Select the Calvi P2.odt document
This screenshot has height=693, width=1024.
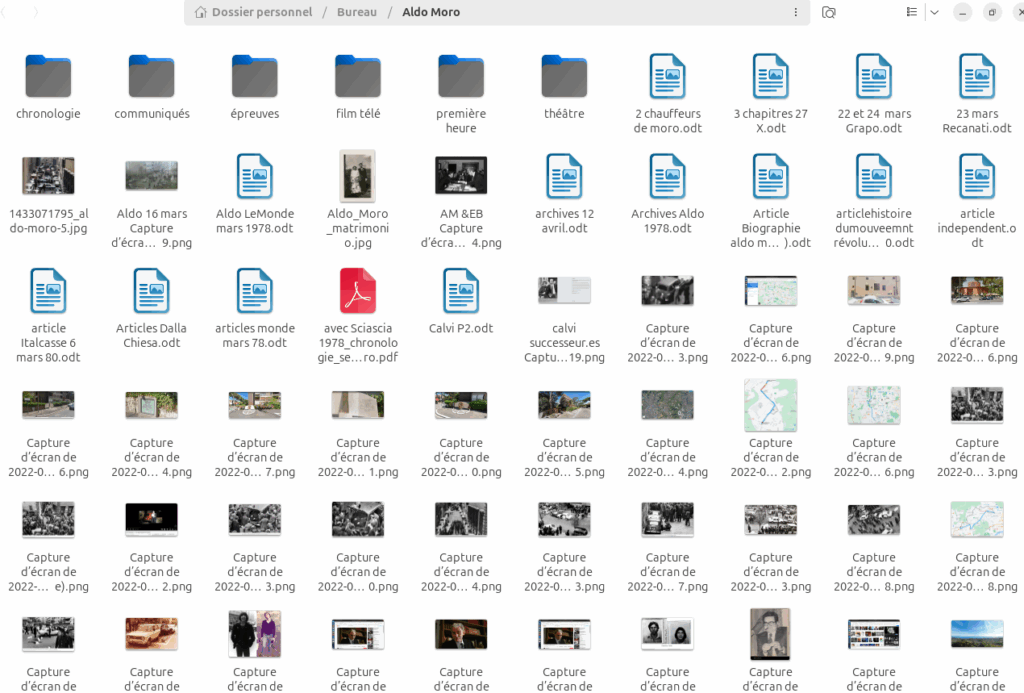(x=461, y=292)
